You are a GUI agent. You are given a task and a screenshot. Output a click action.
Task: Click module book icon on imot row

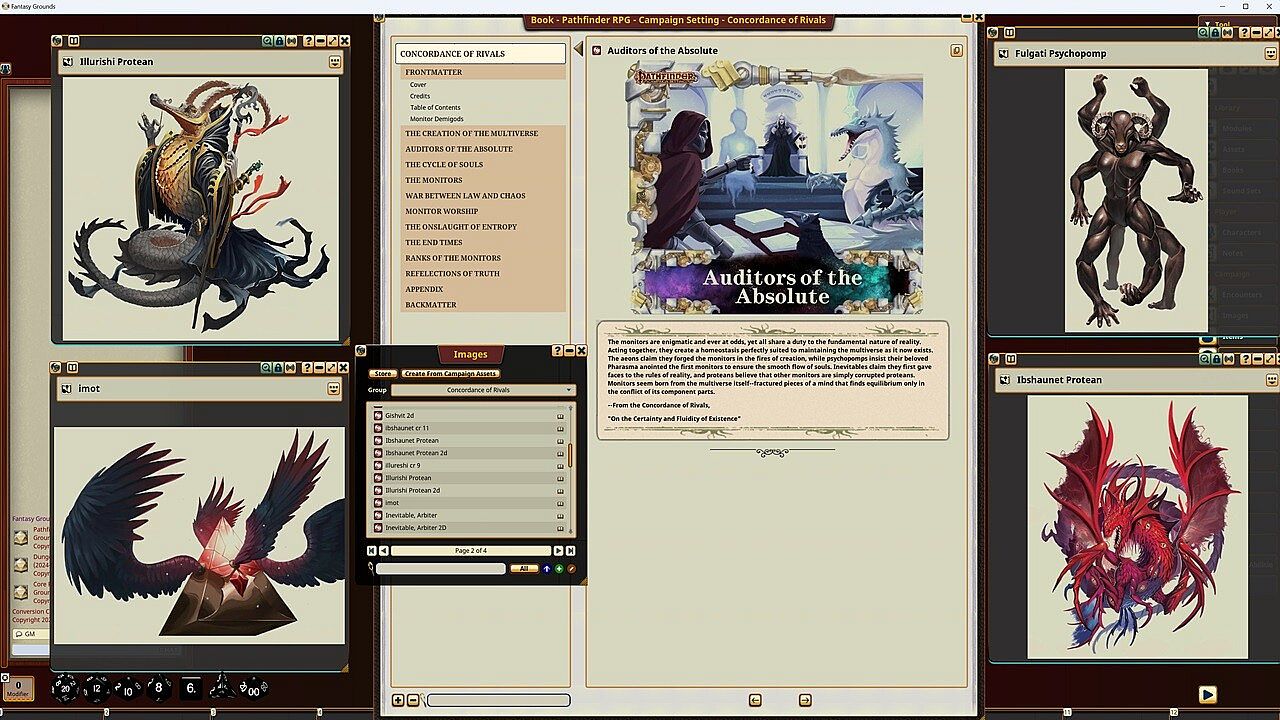(x=560, y=503)
